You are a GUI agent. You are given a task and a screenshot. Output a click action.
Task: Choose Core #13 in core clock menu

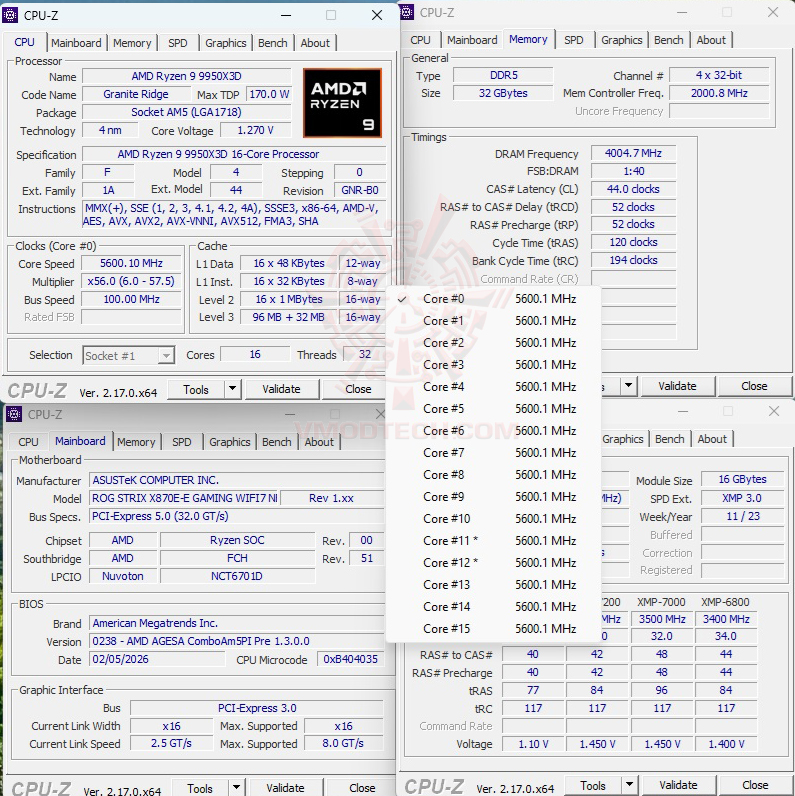[493, 585]
